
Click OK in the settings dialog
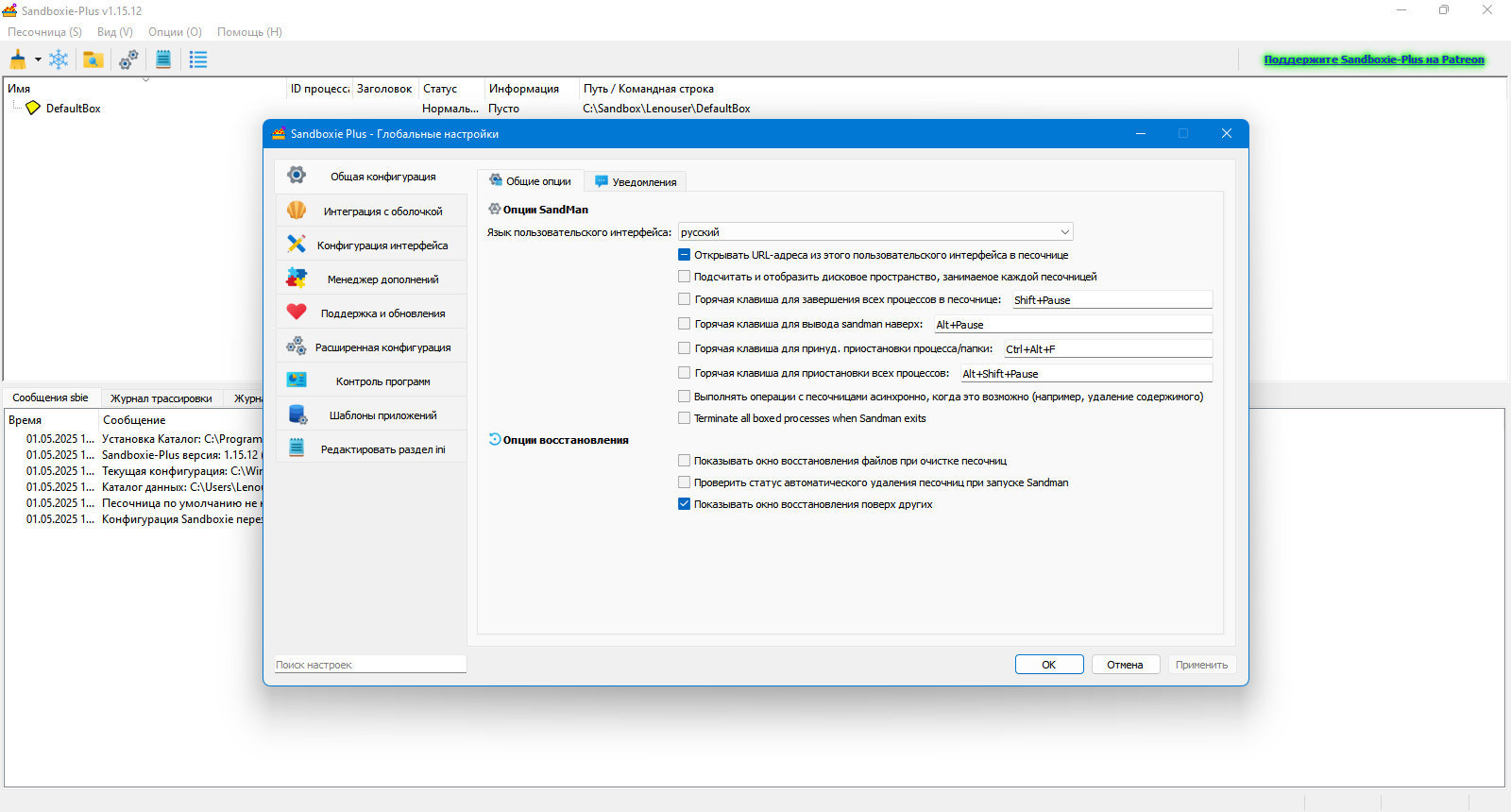(x=1049, y=665)
